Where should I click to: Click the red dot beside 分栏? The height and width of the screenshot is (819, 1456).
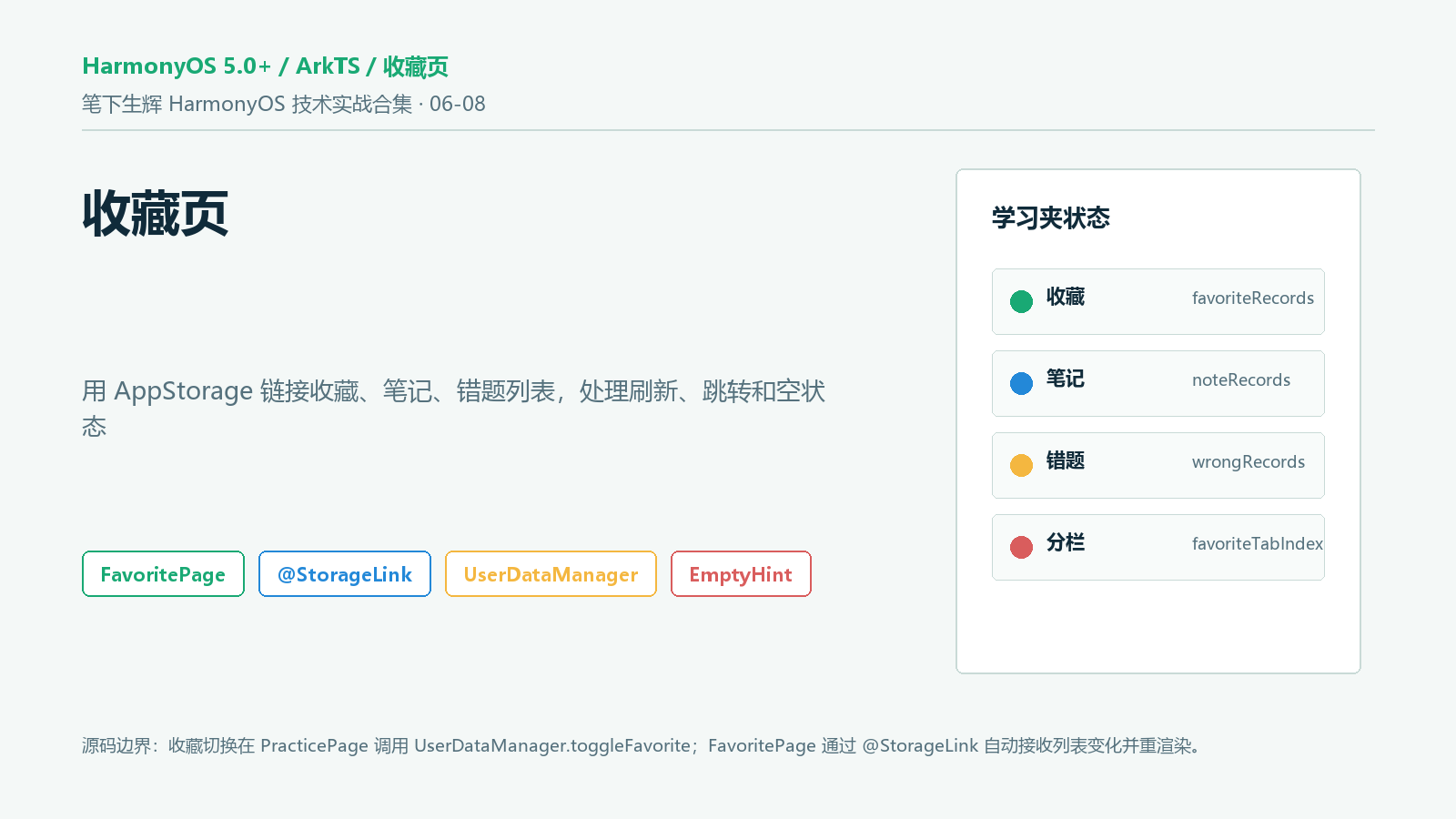point(1021,547)
